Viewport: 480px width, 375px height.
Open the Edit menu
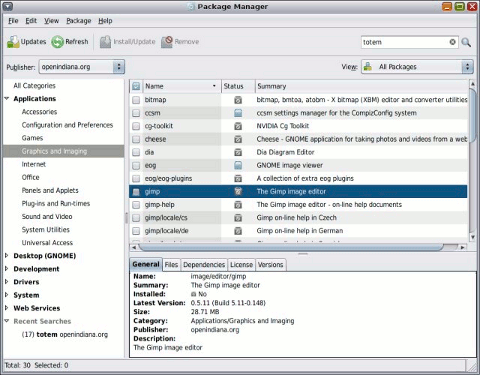(x=31, y=21)
